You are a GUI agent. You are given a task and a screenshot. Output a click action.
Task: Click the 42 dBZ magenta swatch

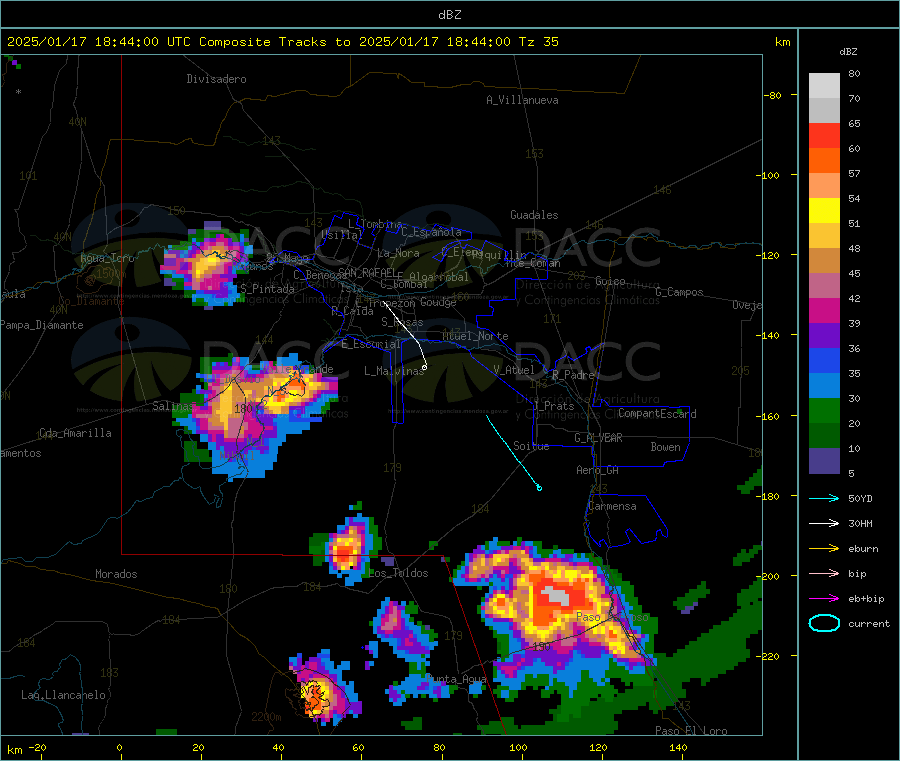(x=824, y=310)
